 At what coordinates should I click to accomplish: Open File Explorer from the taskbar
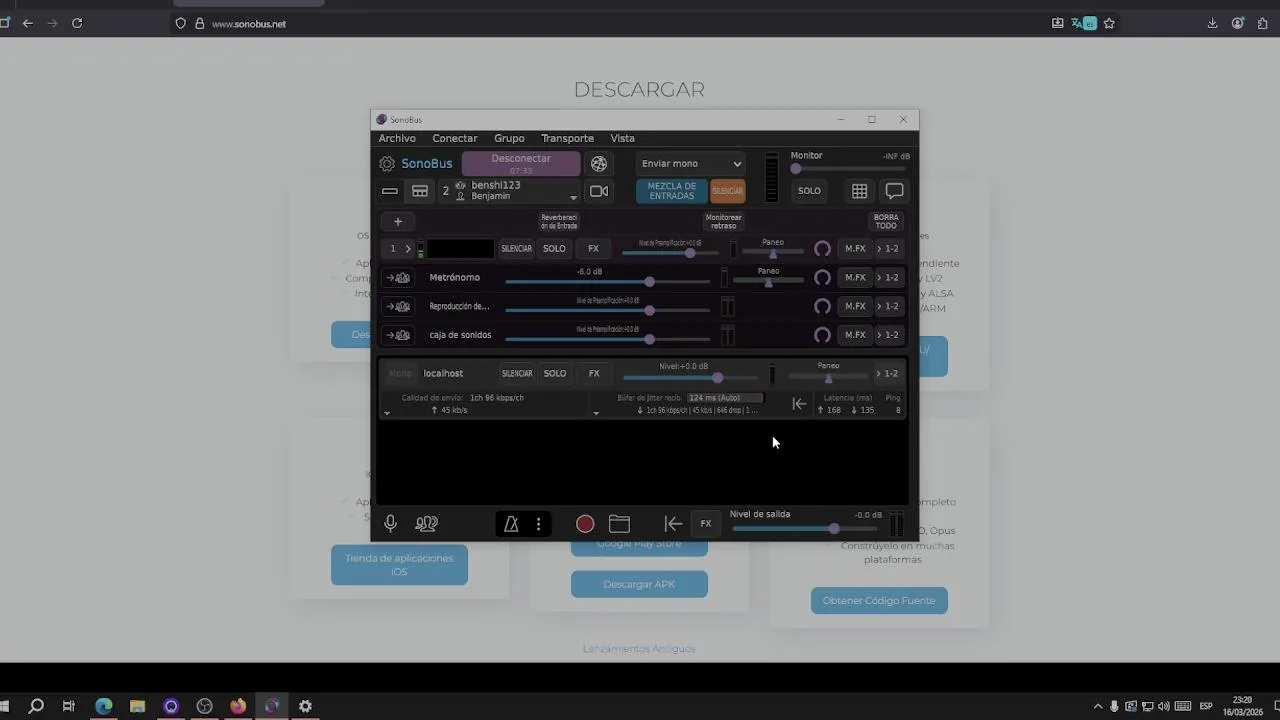[137, 706]
